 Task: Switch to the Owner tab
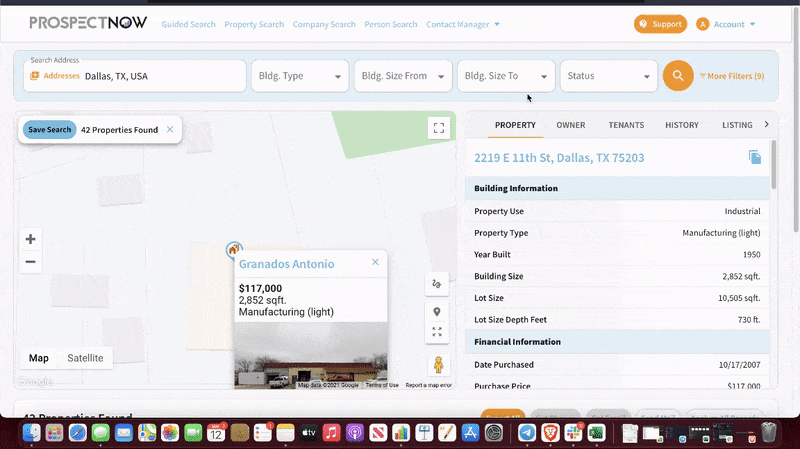[571, 125]
